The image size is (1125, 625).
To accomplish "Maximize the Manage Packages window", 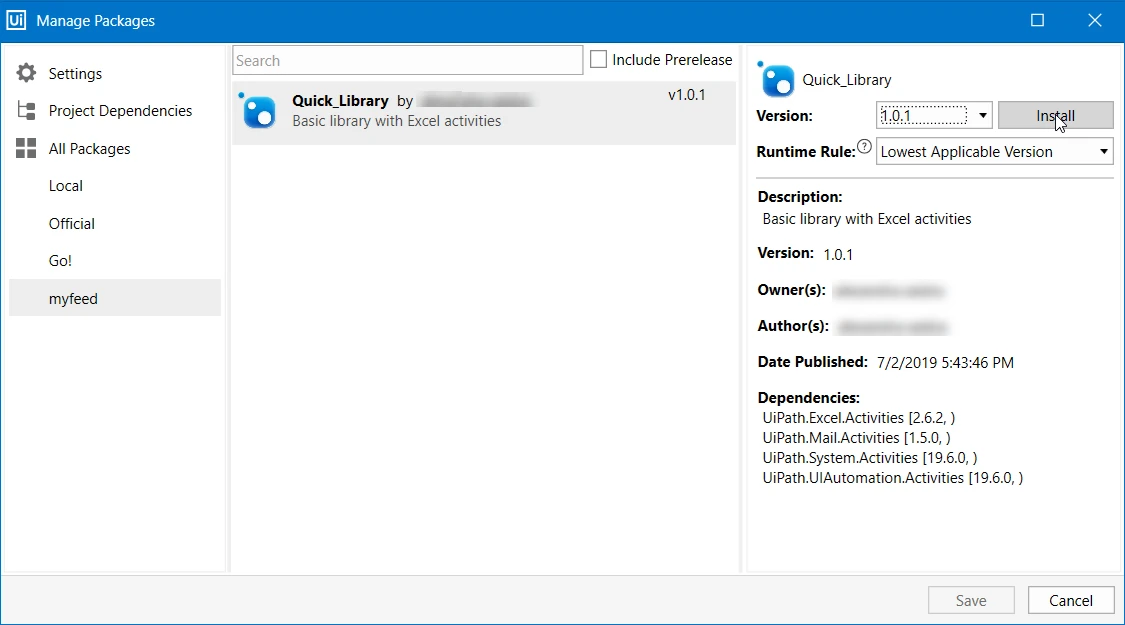I will 1037,20.
